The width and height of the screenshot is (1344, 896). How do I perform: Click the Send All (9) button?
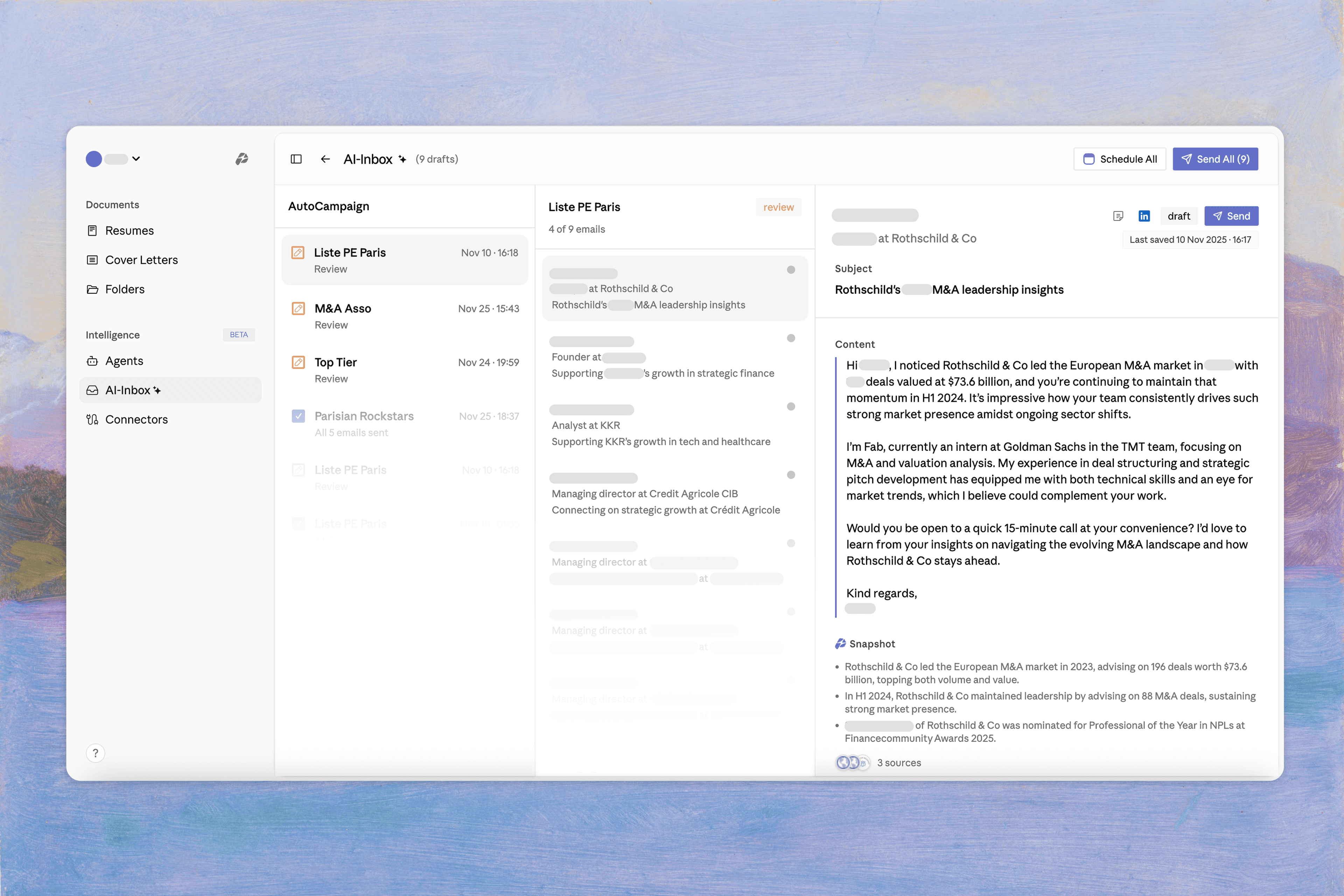tap(1215, 159)
